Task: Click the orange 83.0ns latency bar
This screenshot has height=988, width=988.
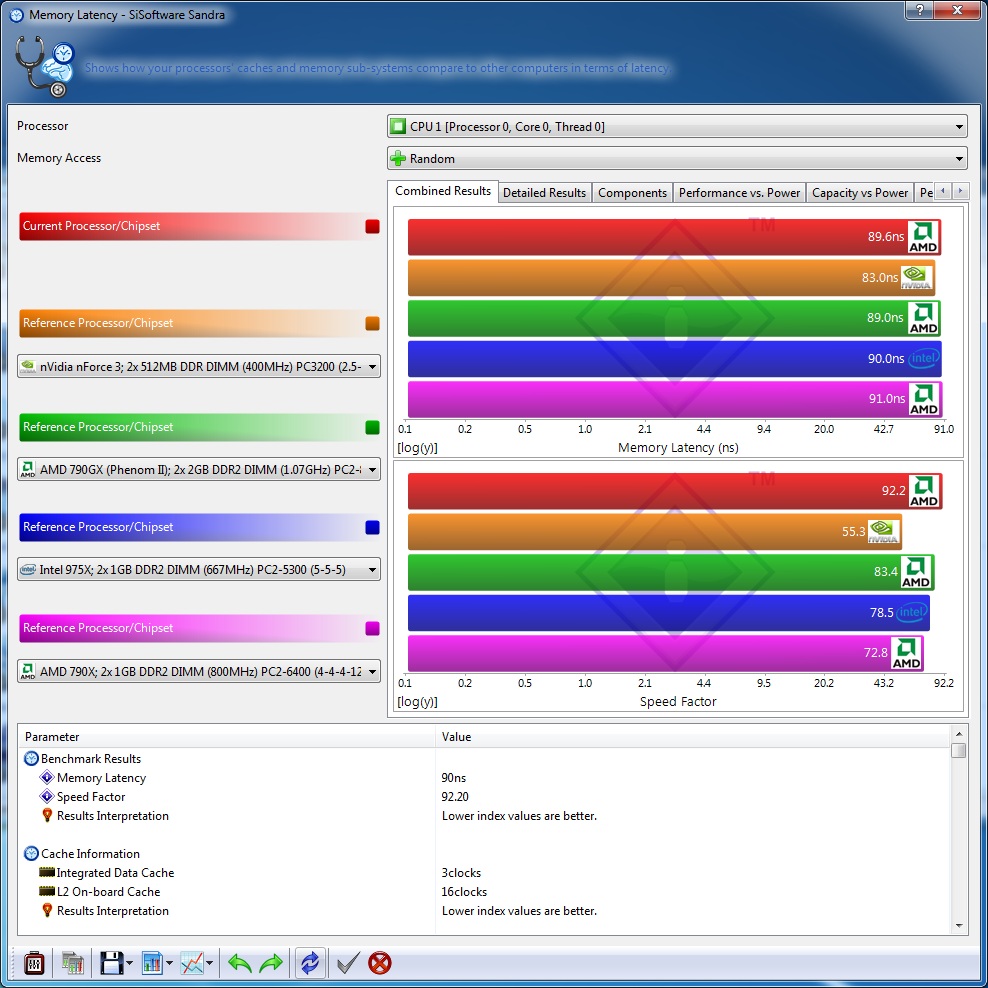Action: (x=671, y=277)
